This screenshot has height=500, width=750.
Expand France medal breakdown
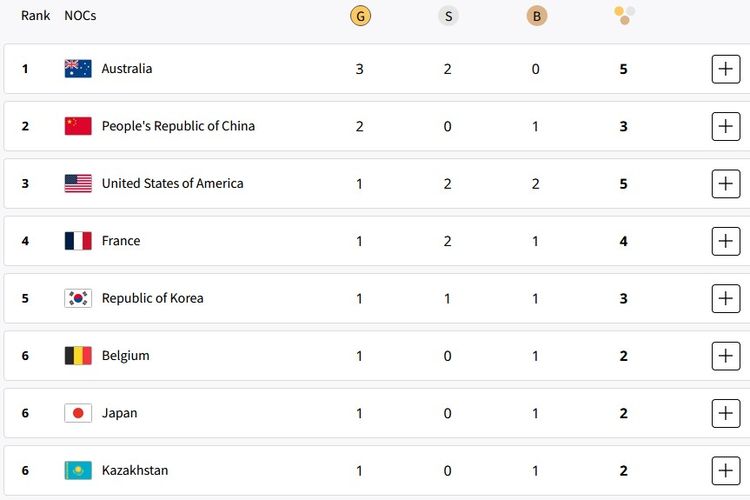[725, 241]
